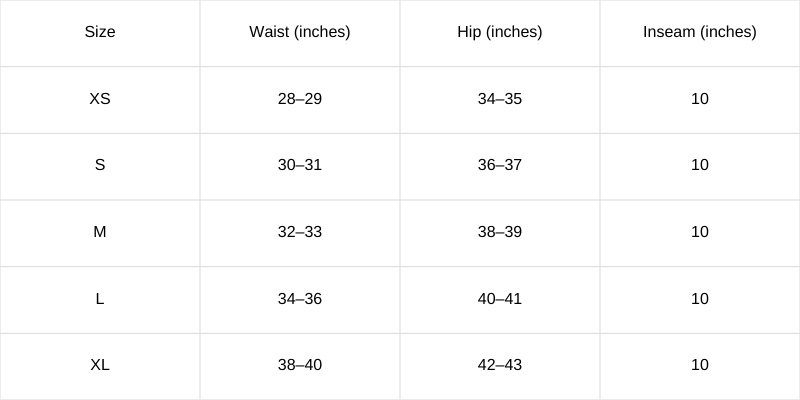Screen dimensions: 800x400
Task: Select the 40–41 hip cell
Action: tap(500, 299)
